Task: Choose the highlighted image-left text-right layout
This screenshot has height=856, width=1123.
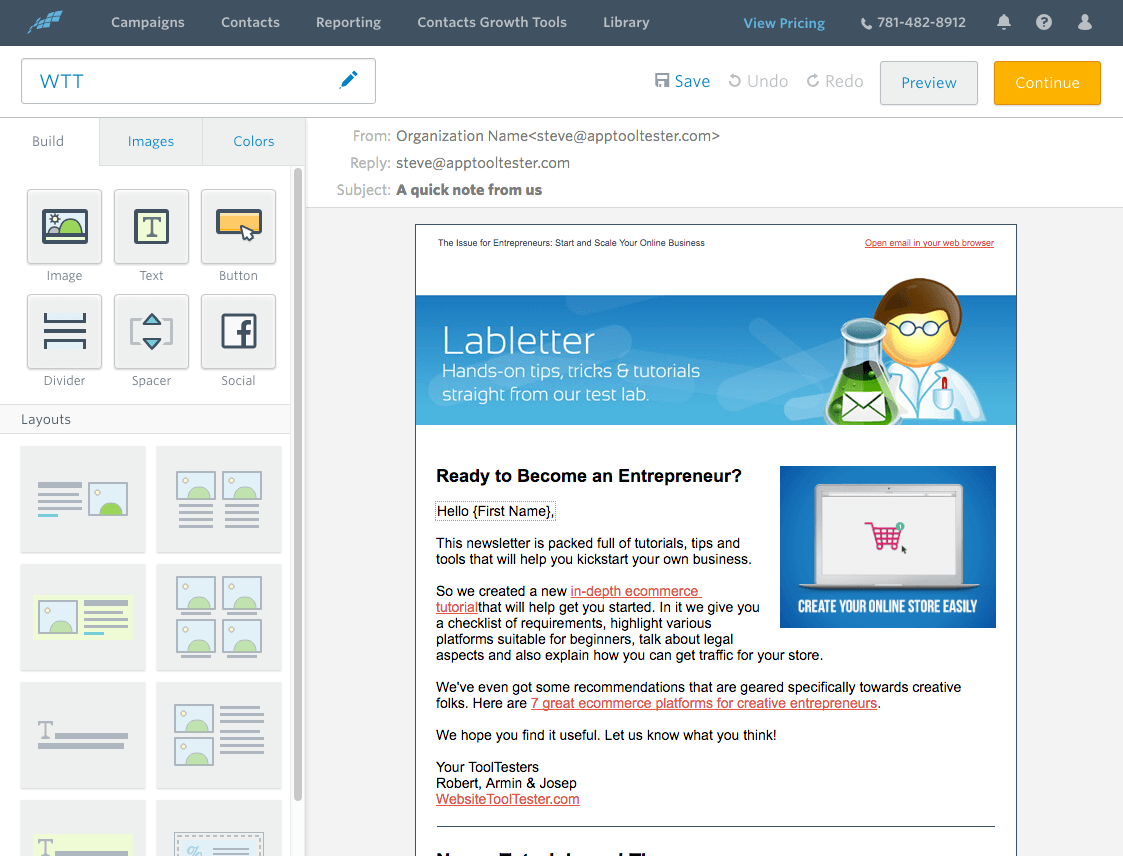Action: [83, 617]
